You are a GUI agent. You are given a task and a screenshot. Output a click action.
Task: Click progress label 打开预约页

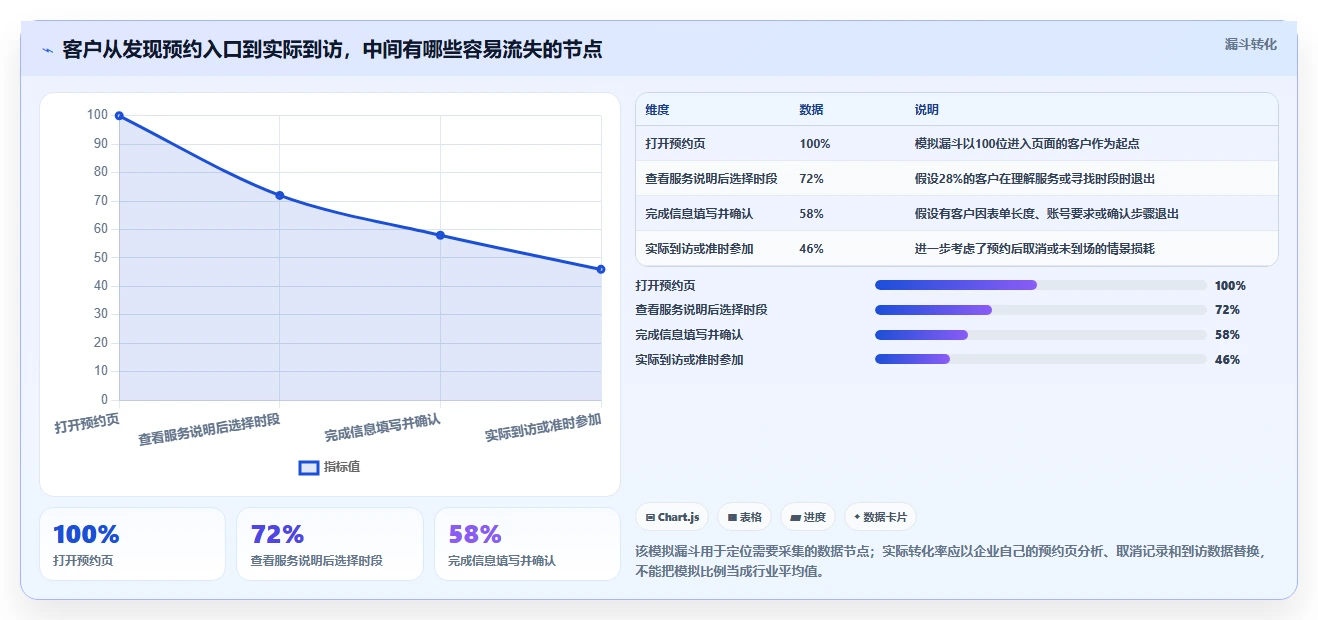click(x=665, y=286)
